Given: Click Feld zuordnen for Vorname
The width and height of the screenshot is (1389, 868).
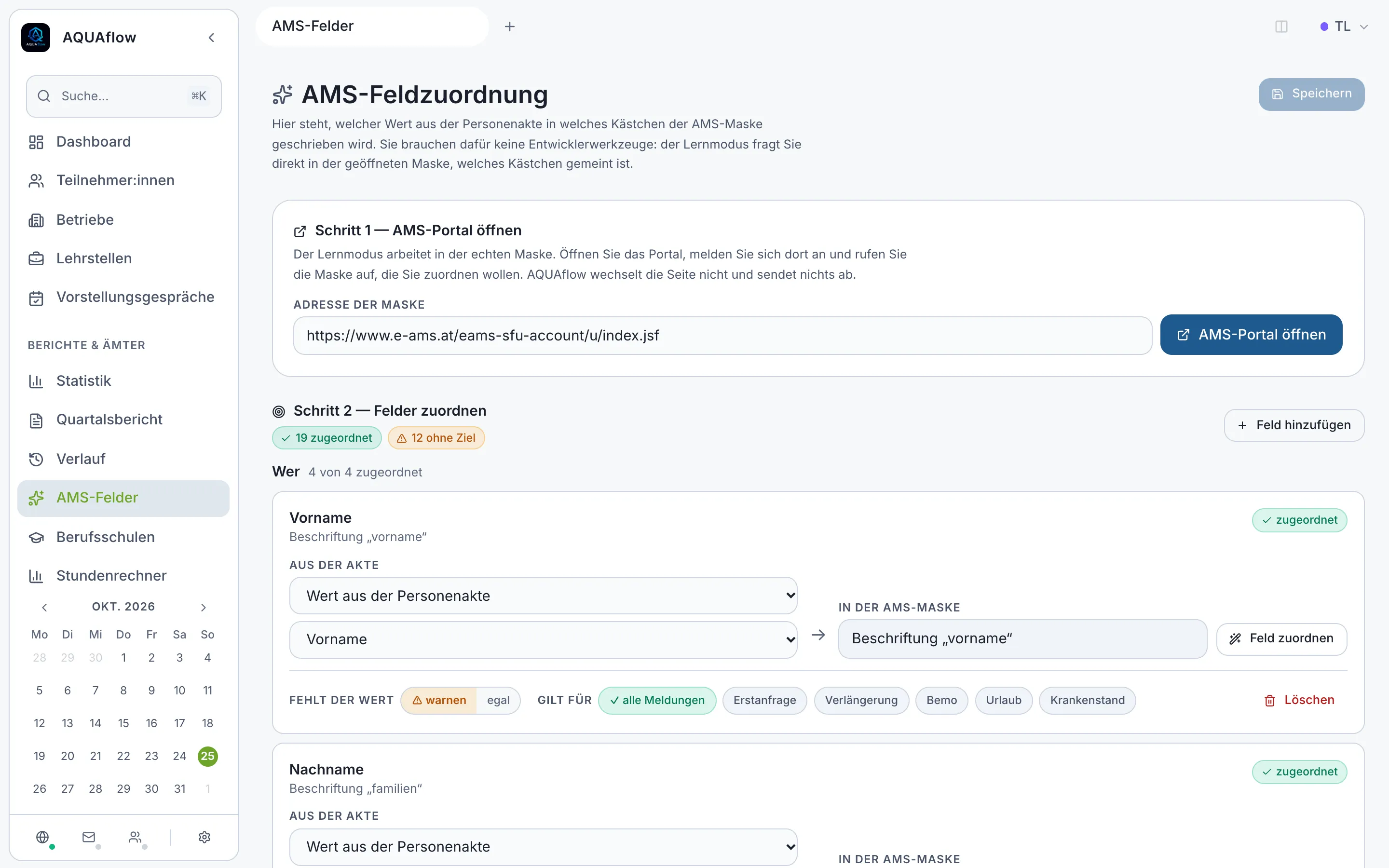Looking at the screenshot, I should click(1281, 639).
